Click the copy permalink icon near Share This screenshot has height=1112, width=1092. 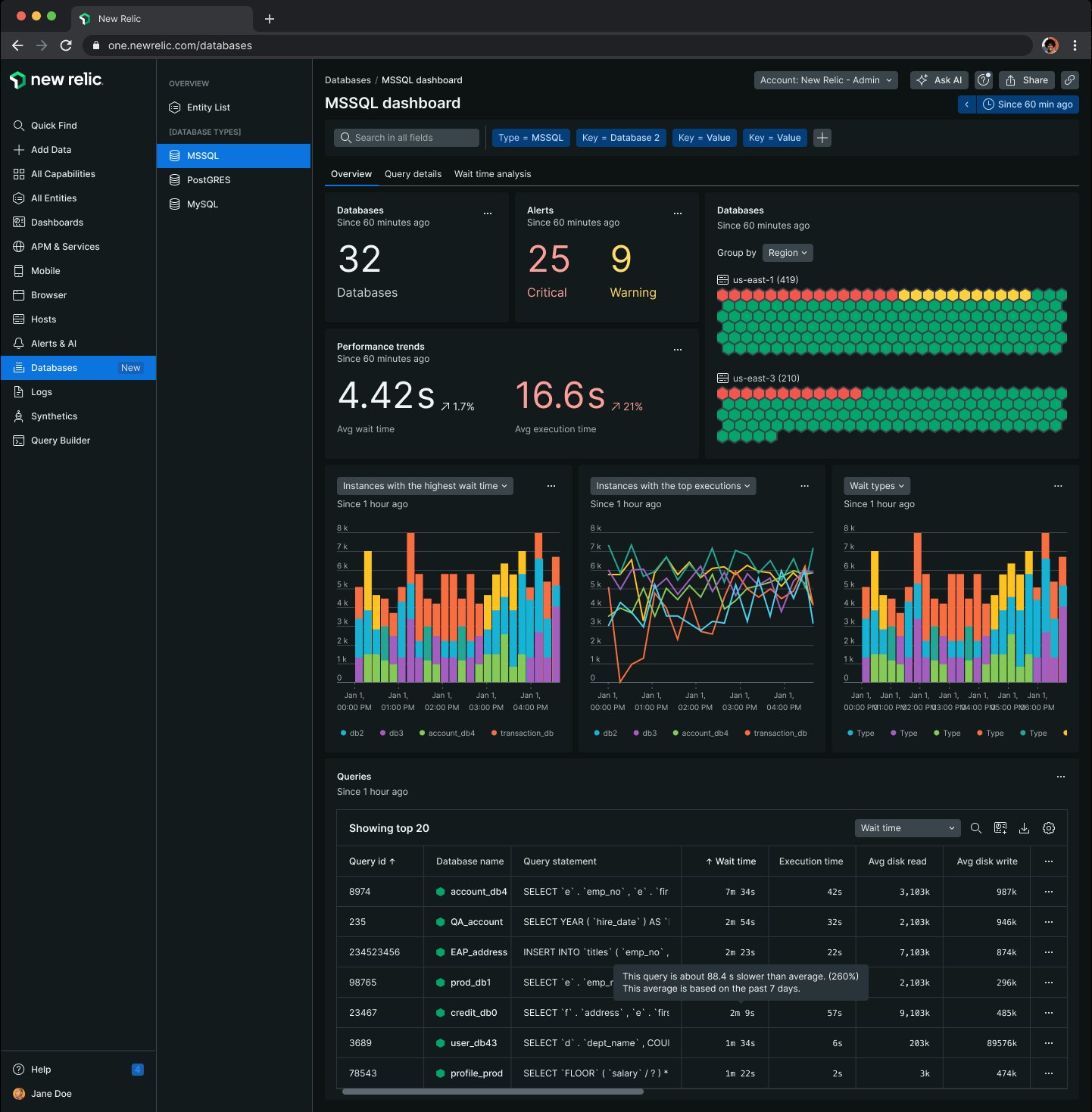pyautogui.click(x=1069, y=80)
